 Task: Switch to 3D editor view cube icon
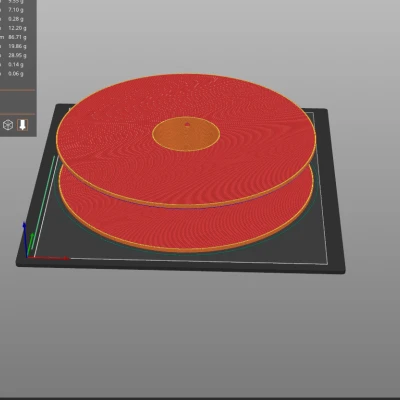pos(7,125)
